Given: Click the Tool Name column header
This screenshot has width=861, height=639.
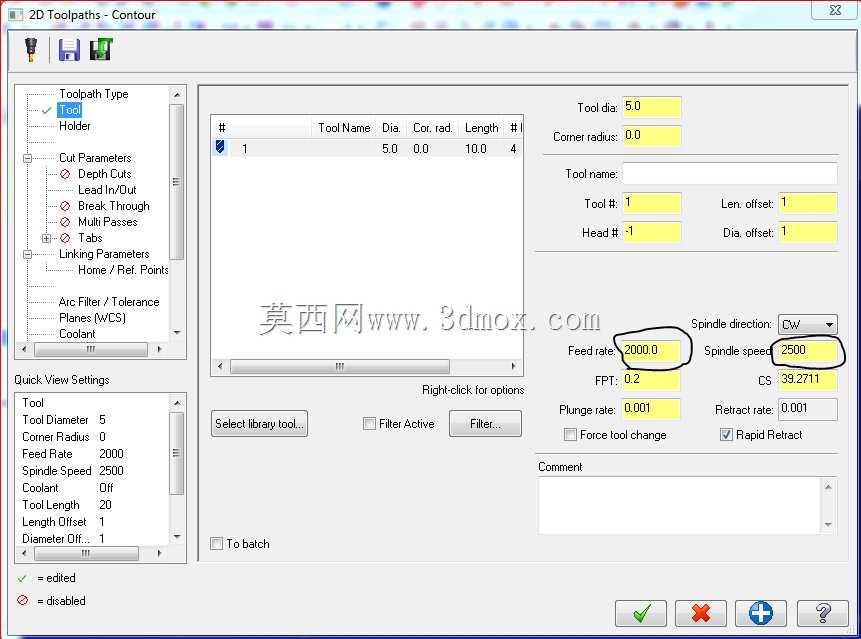Looking at the screenshot, I should click(x=344, y=128).
